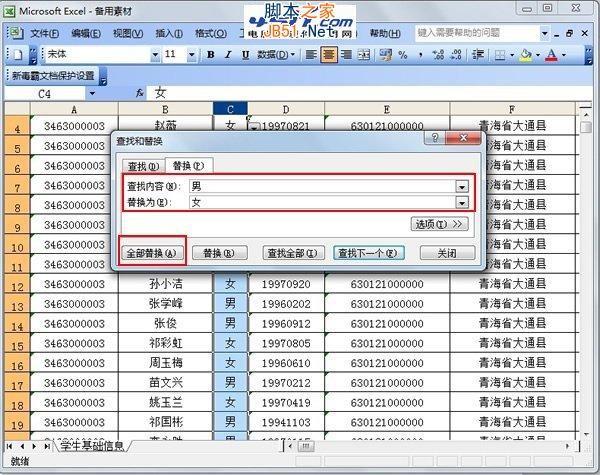Click the Font Color A icon
The image size is (600, 475).
[x=550, y=54]
